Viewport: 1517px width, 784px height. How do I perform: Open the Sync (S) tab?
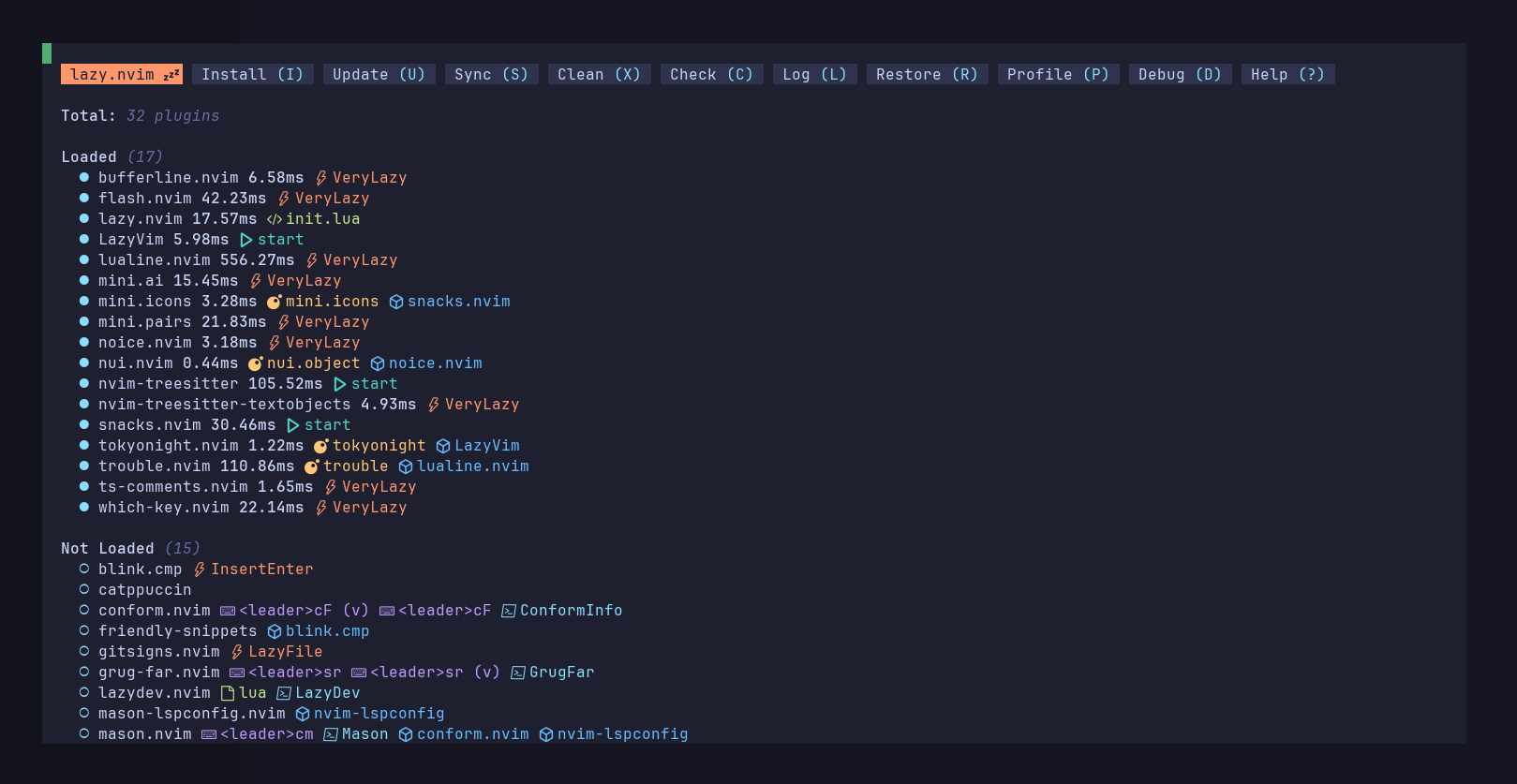point(492,74)
